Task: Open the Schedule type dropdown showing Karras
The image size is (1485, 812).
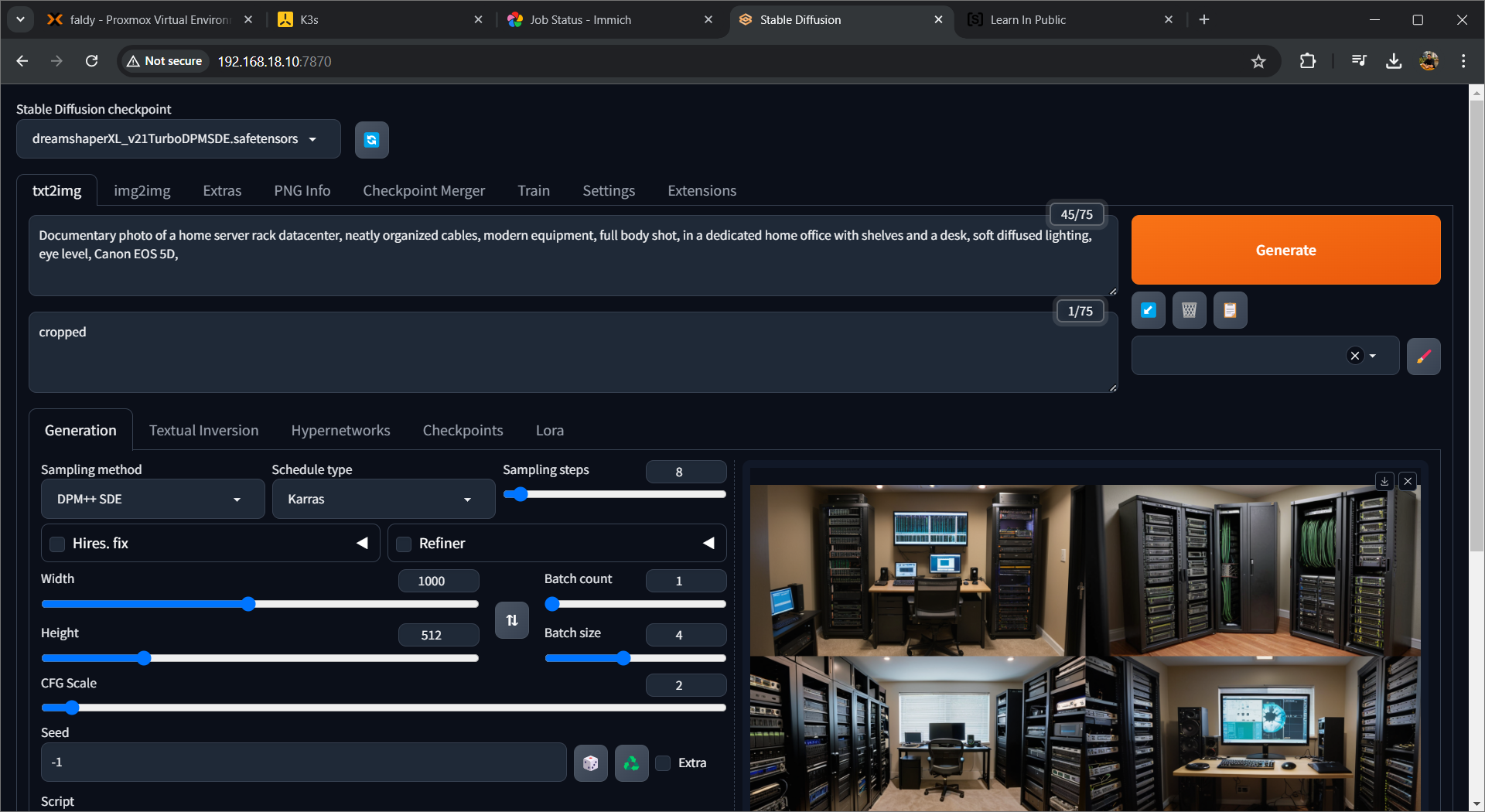Action: pyautogui.click(x=383, y=499)
